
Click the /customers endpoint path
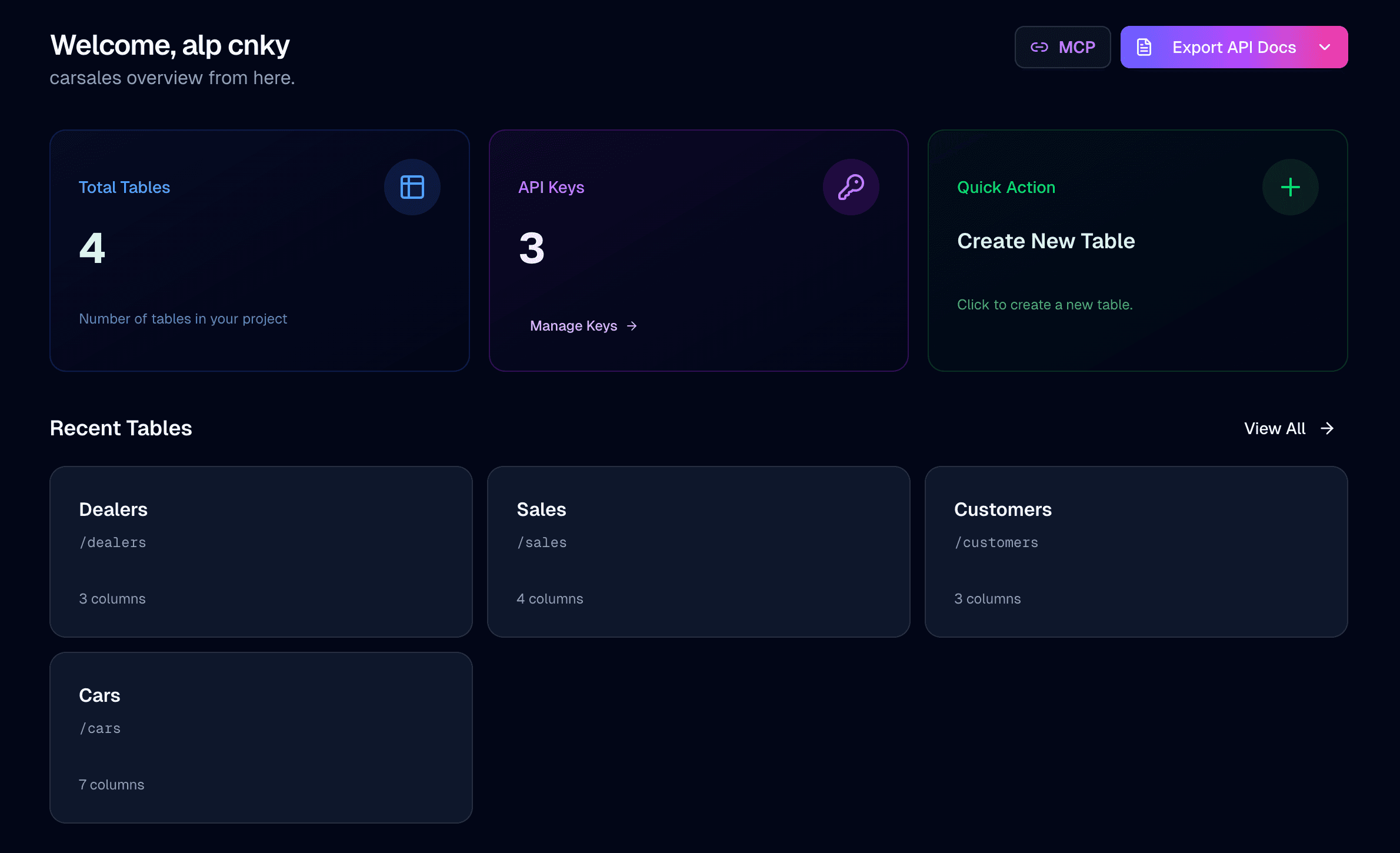pos(996,542)
